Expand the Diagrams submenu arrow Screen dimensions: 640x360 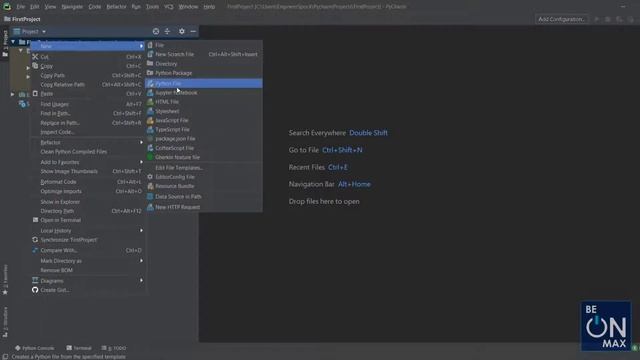(x=141, y=281)
